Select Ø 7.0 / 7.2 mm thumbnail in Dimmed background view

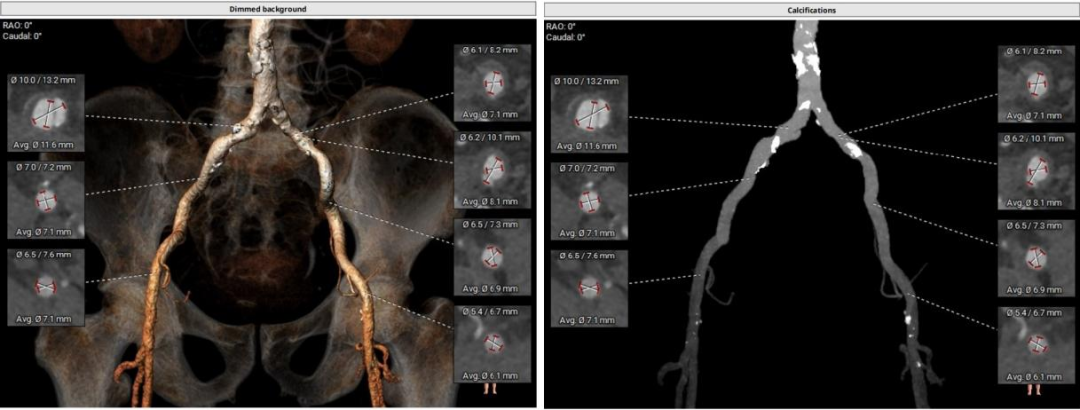(x=46, y=200)
